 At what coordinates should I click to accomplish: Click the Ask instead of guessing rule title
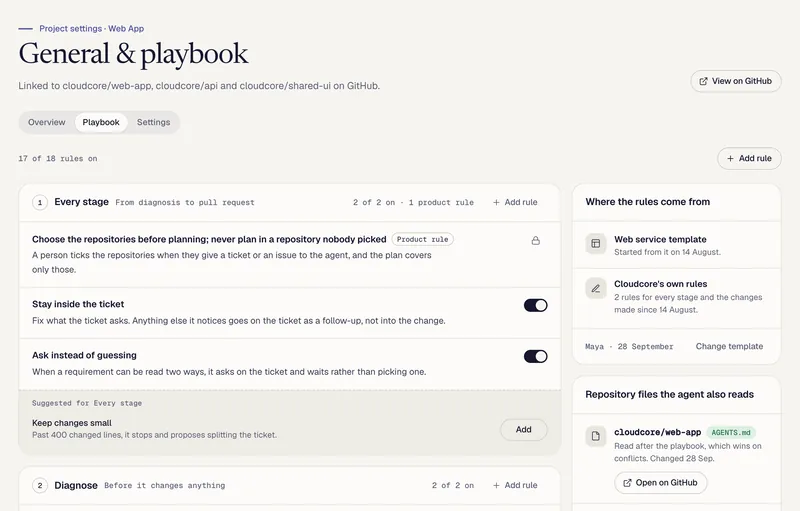[x=84, y=355]
